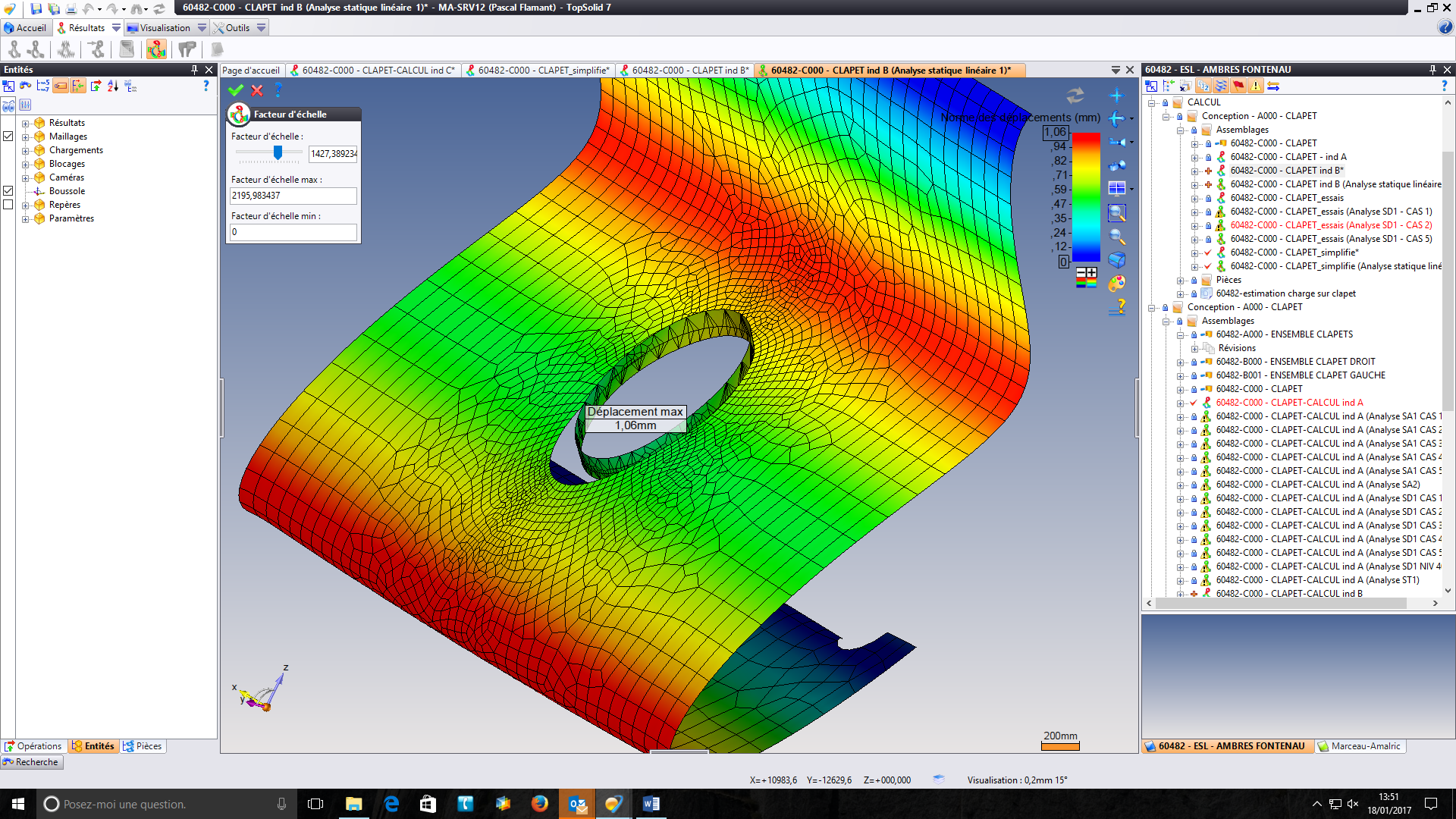Click the label tag icon in Entités toolbar

click(61, 86)
